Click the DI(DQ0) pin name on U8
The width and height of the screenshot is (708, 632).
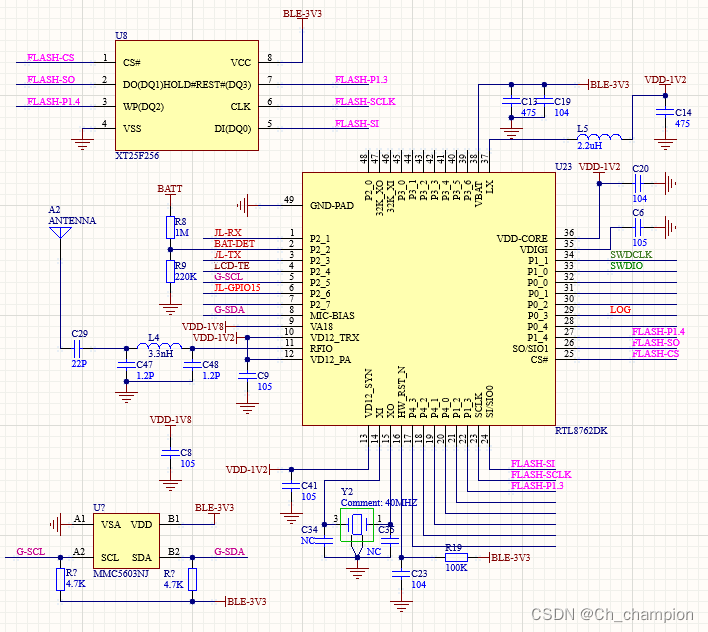point(233,129)
